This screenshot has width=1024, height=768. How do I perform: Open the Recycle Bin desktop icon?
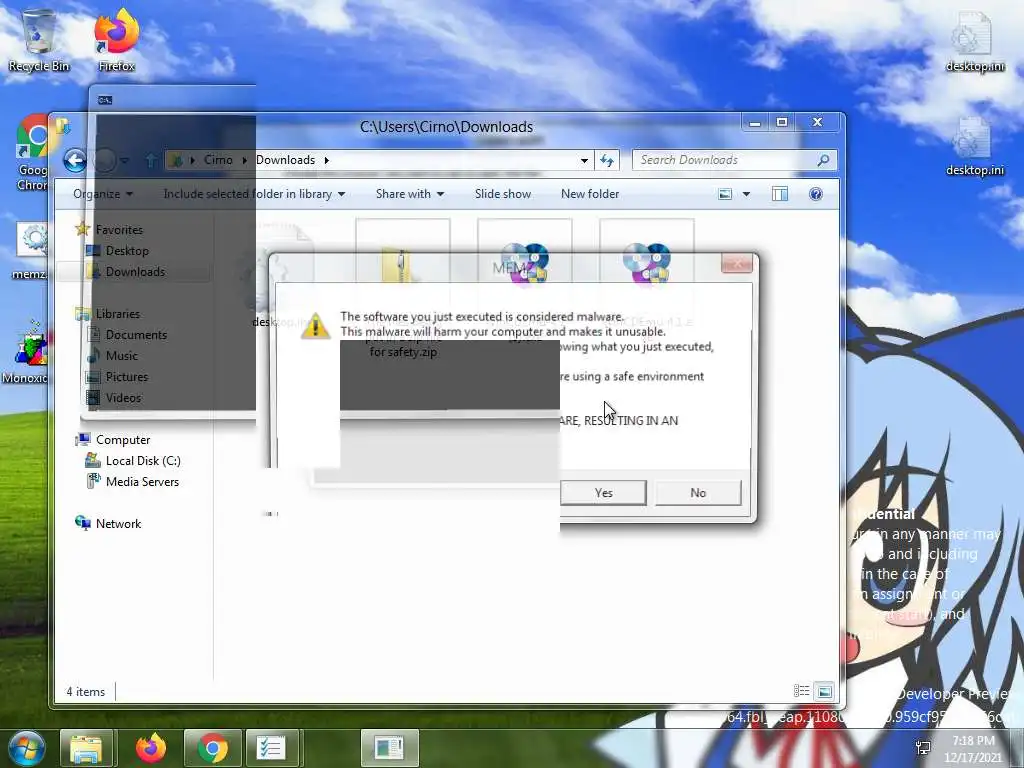39,39
